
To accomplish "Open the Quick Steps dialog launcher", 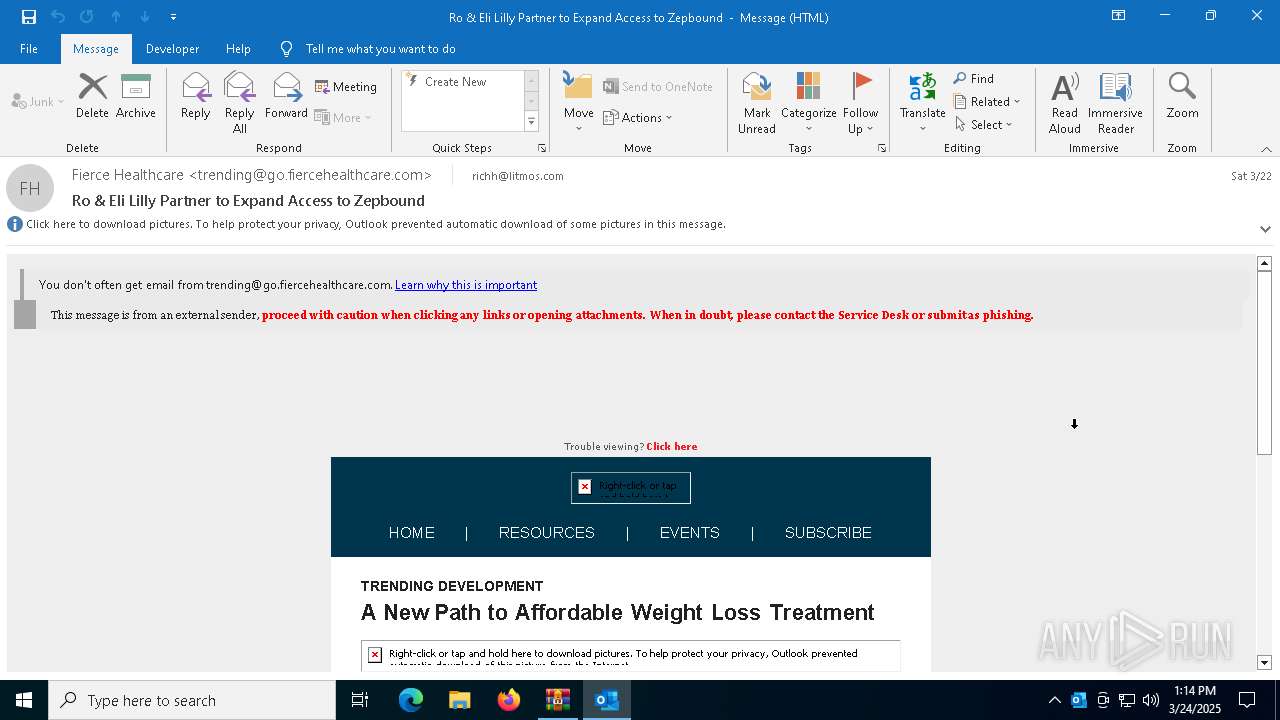I will tap(542, 148).
